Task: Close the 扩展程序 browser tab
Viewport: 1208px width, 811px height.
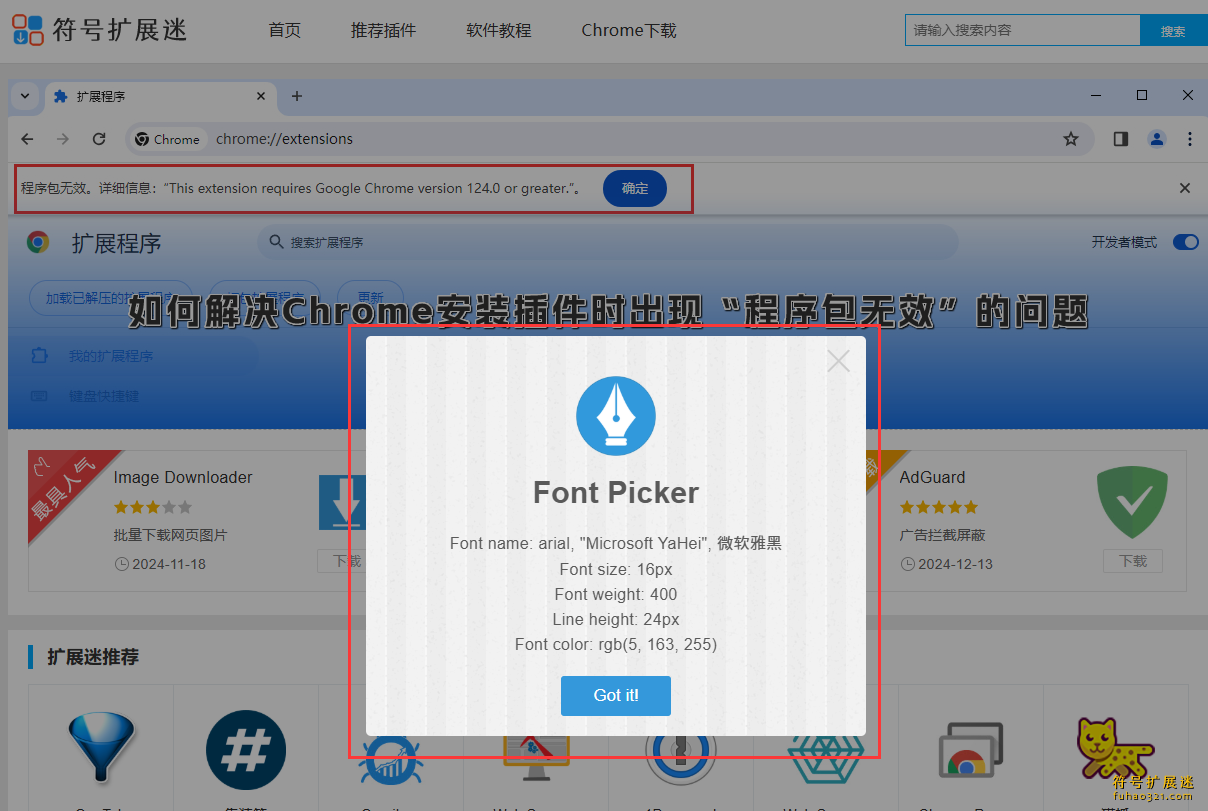Action: coord(262,96)
